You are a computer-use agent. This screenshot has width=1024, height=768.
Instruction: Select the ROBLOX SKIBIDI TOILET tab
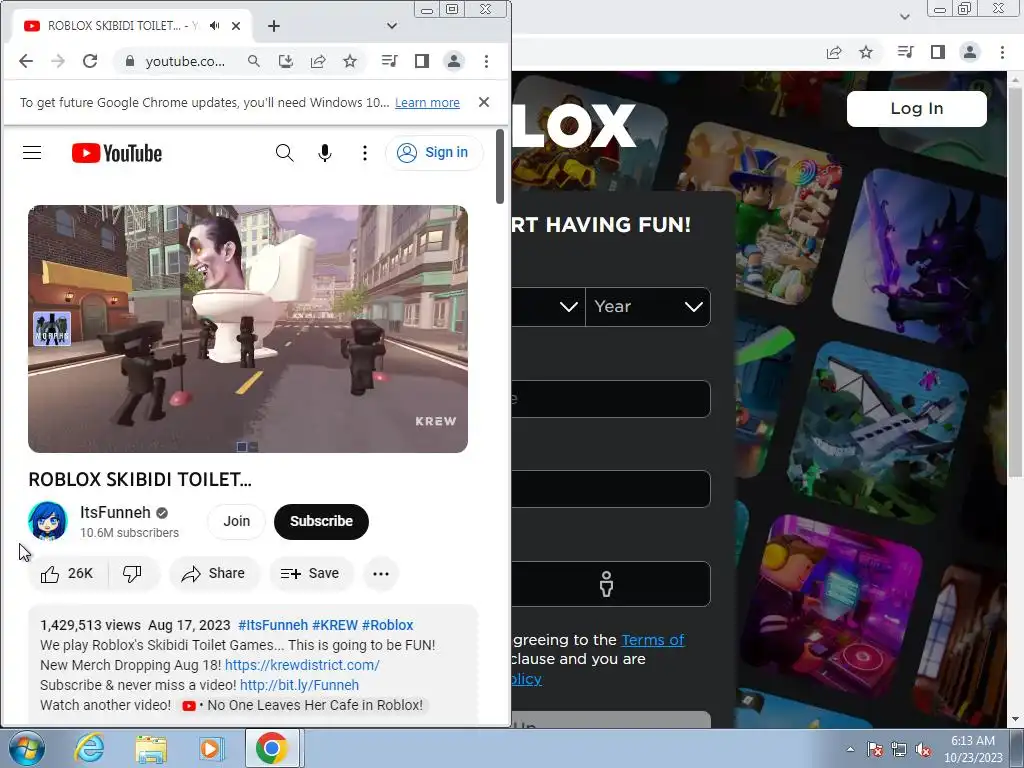click(x=121, y=26)
